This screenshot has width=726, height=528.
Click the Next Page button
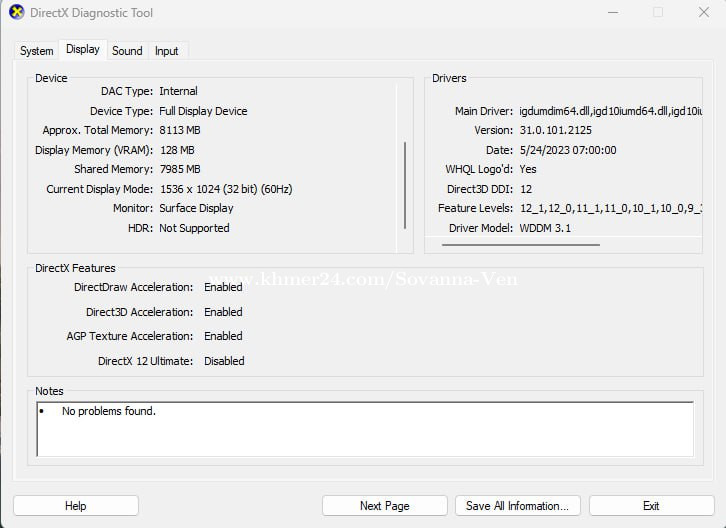click(384, 506)
